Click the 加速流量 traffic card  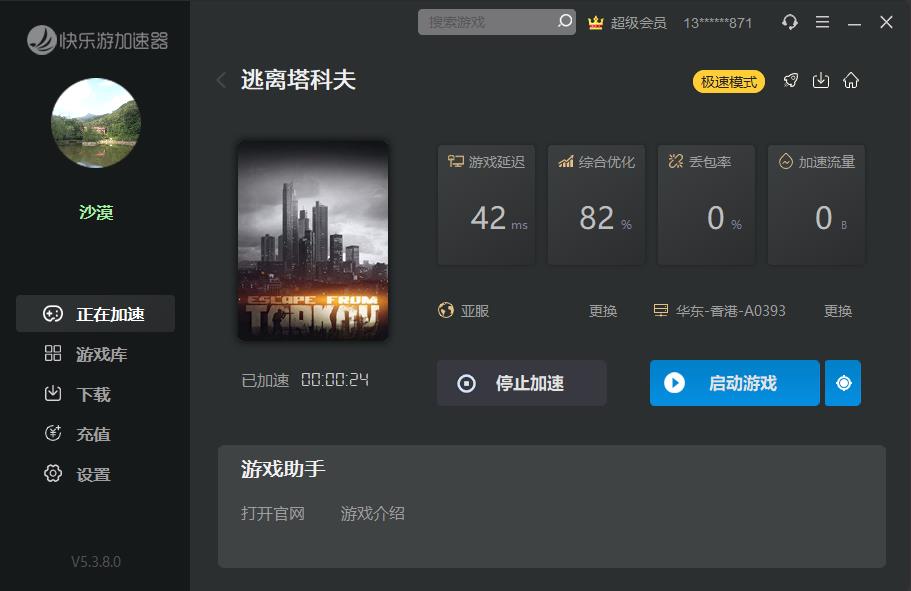816,205
